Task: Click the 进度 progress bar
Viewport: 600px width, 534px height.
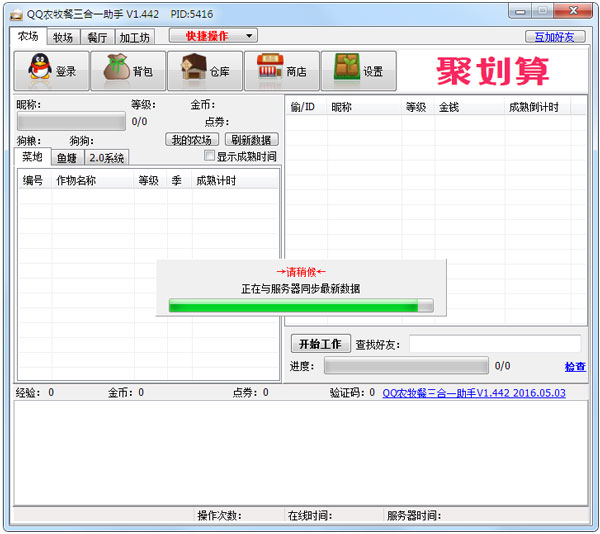Action: [x=406, y=366]
